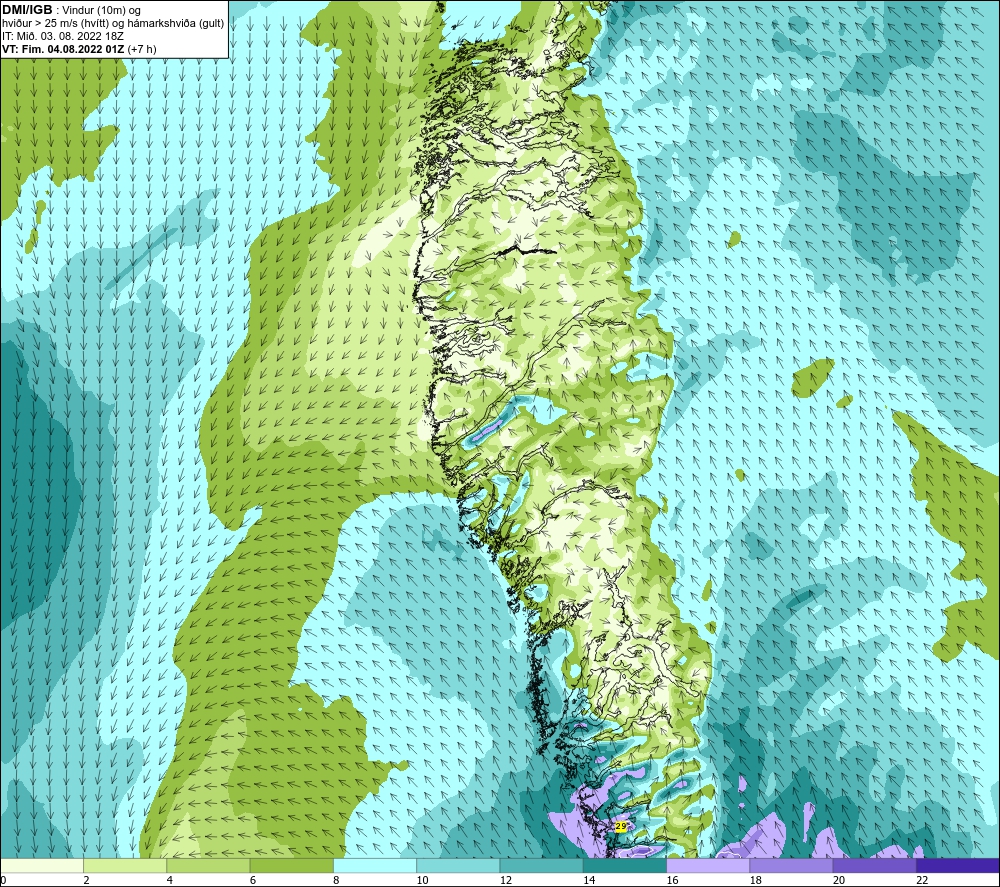Click the yellow 29 maximum gust label
Screen dimensions: 1000x887
[621, 826]
